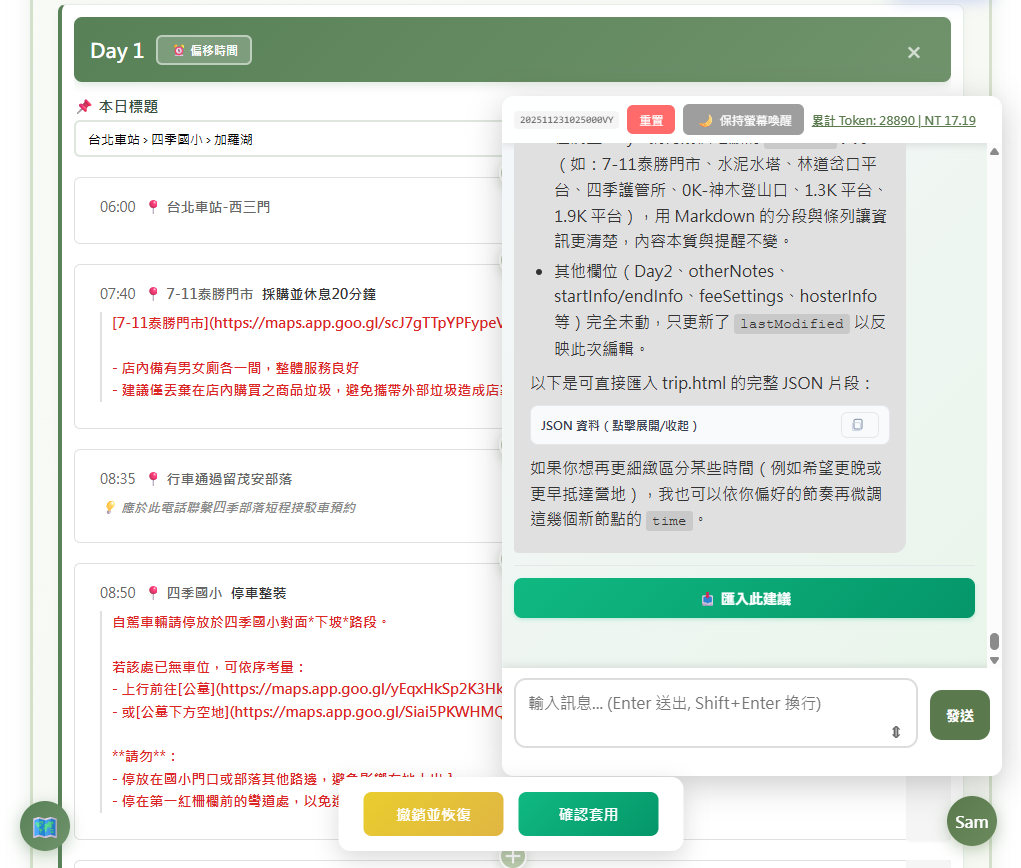The height and width of the screenshot is (868, 1021).
Task: Click the 或[公墓下方空地] maps link line
Action: pyautogui.click(x=307, y=712)
